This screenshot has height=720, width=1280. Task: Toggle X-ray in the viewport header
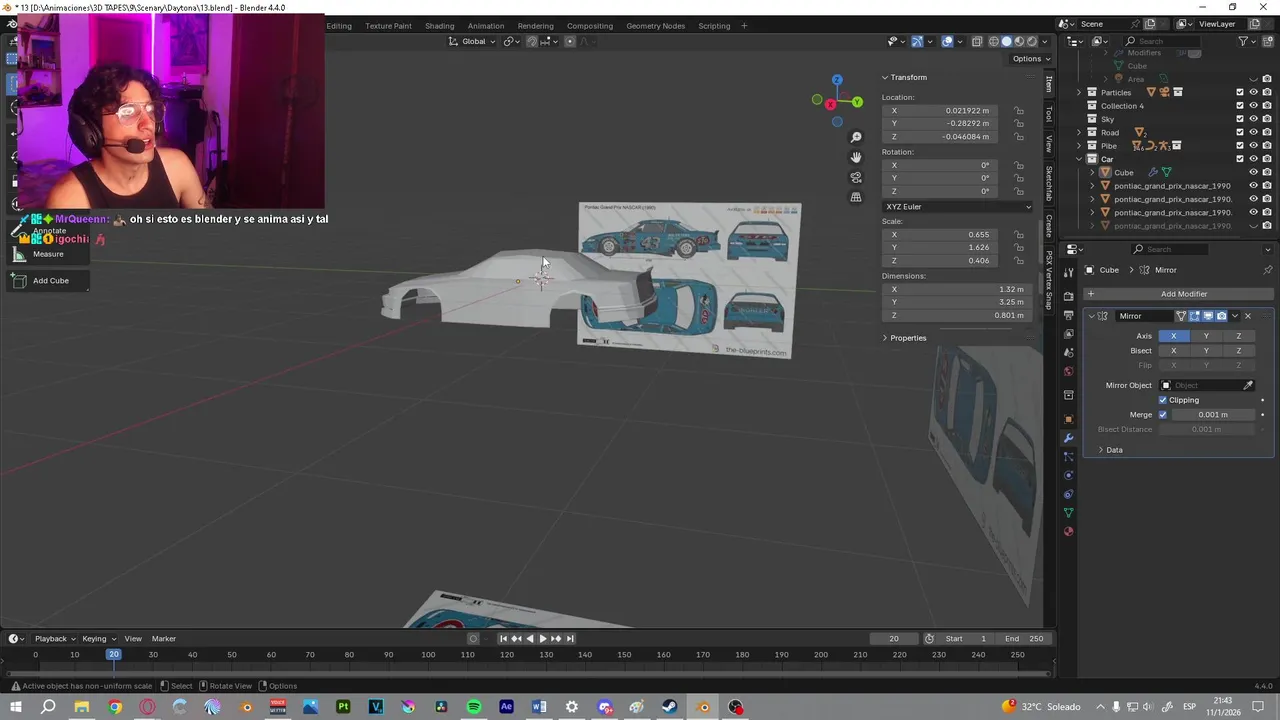point(976,41)
